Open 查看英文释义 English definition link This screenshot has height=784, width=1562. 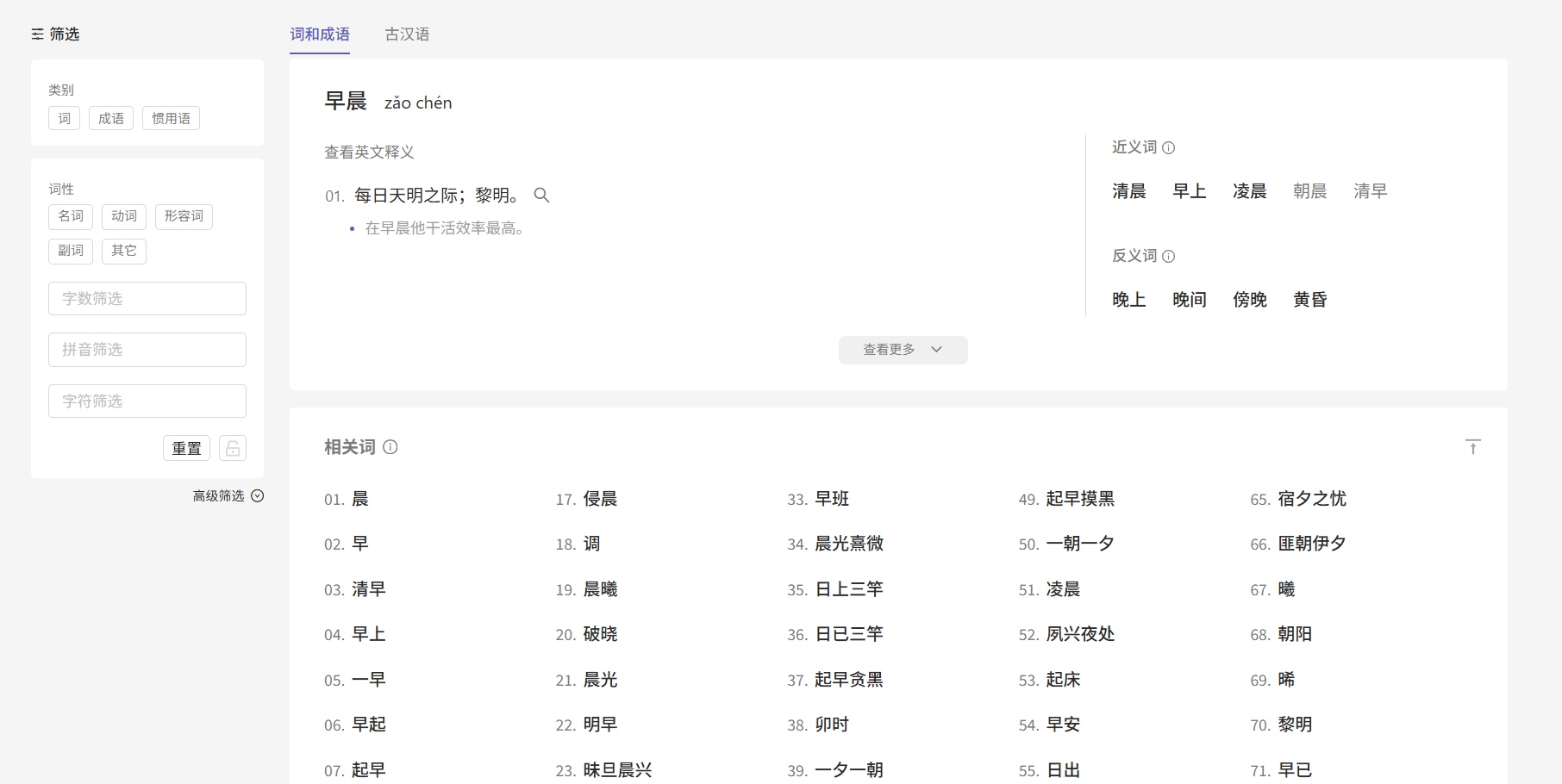369,152
